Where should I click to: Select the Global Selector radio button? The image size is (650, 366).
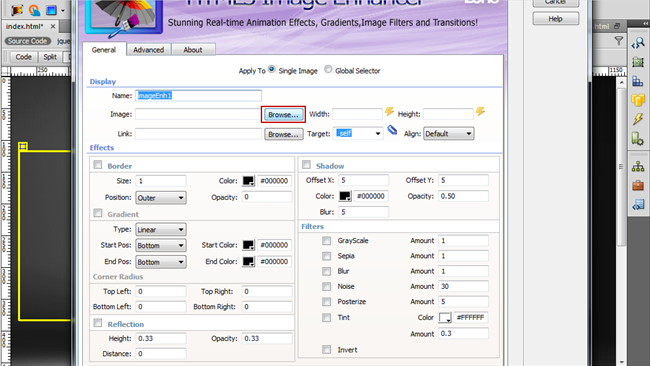(328, 69)
